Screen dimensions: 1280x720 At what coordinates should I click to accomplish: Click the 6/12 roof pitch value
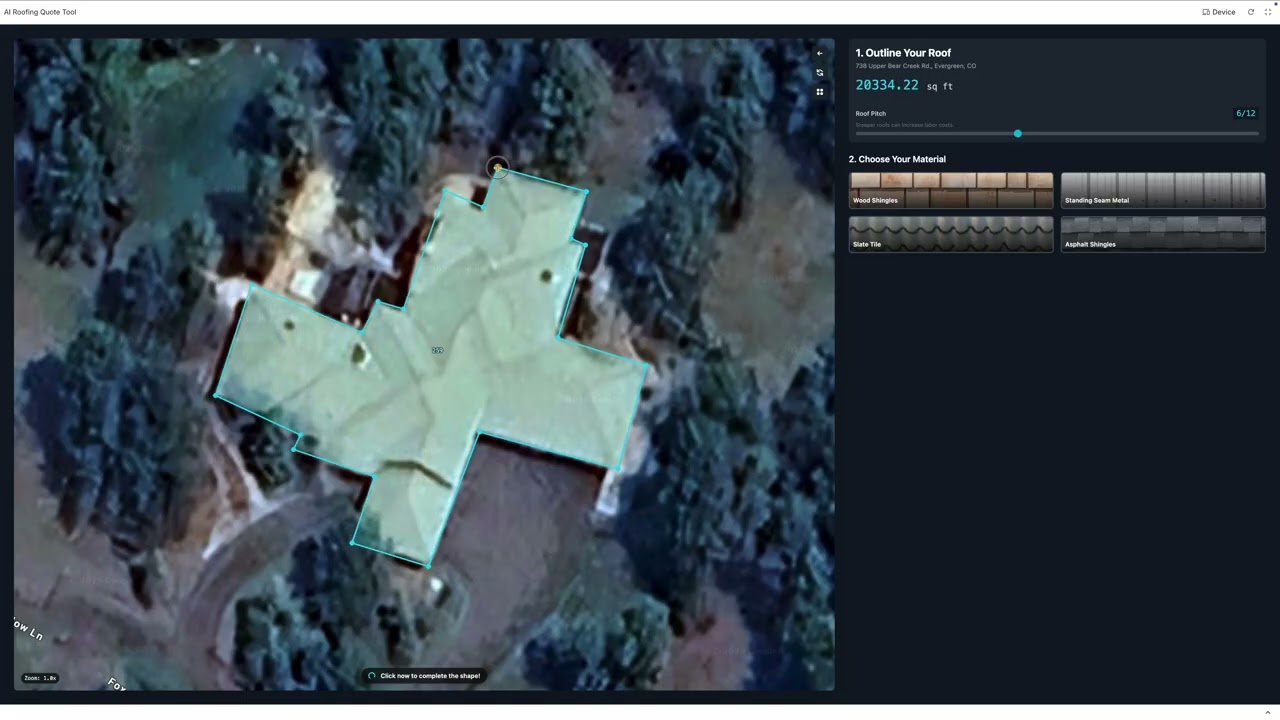point(1245,113)
